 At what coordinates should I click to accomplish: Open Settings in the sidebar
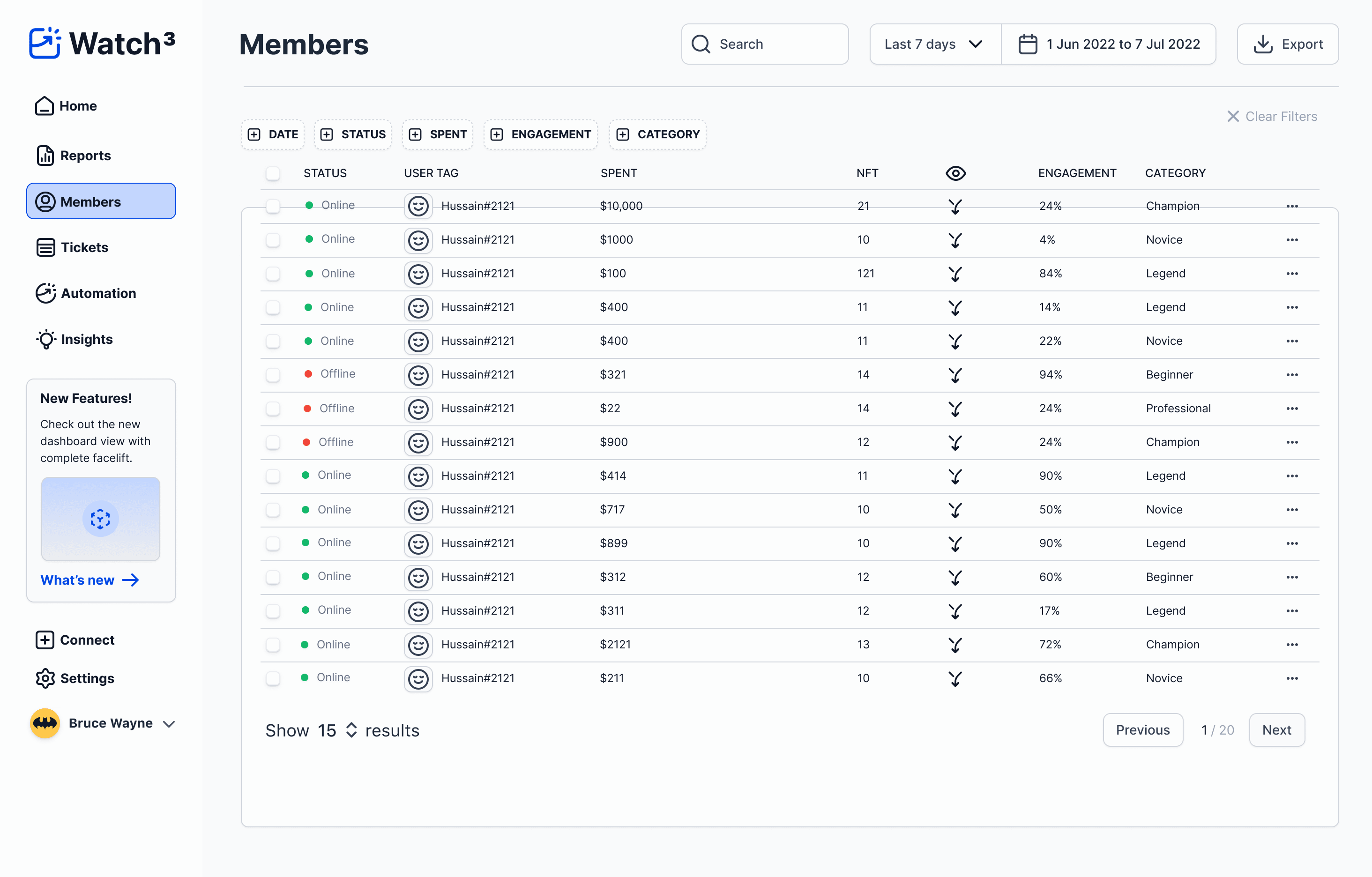[75, 678]
